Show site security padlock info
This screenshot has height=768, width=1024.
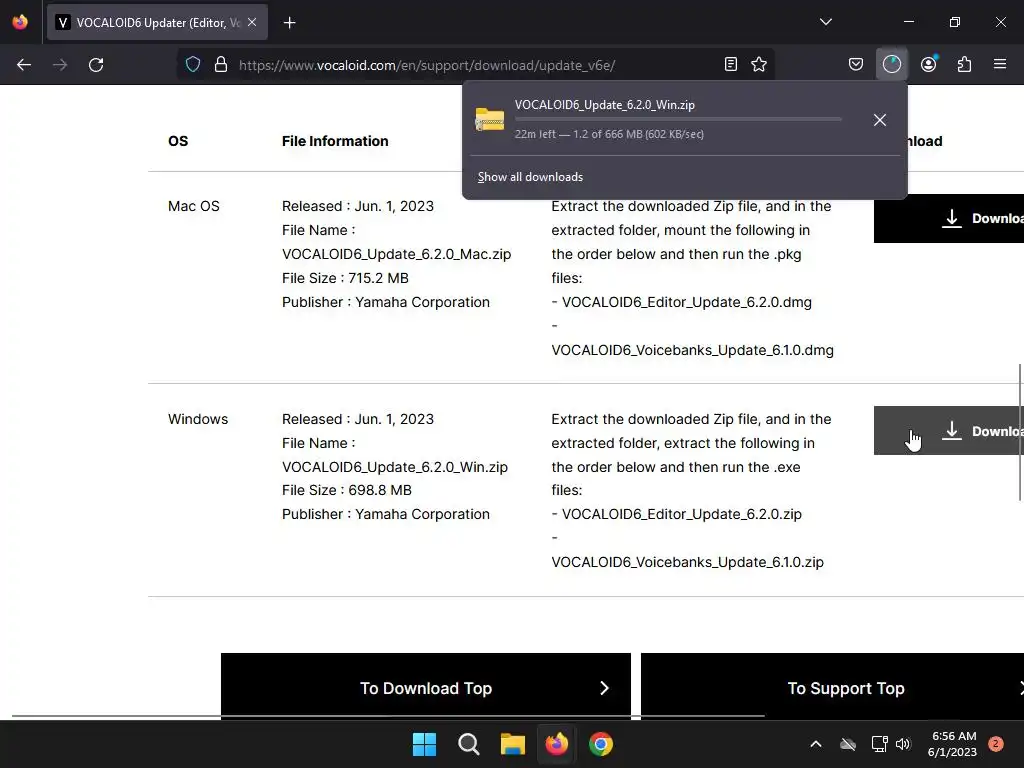221,65
